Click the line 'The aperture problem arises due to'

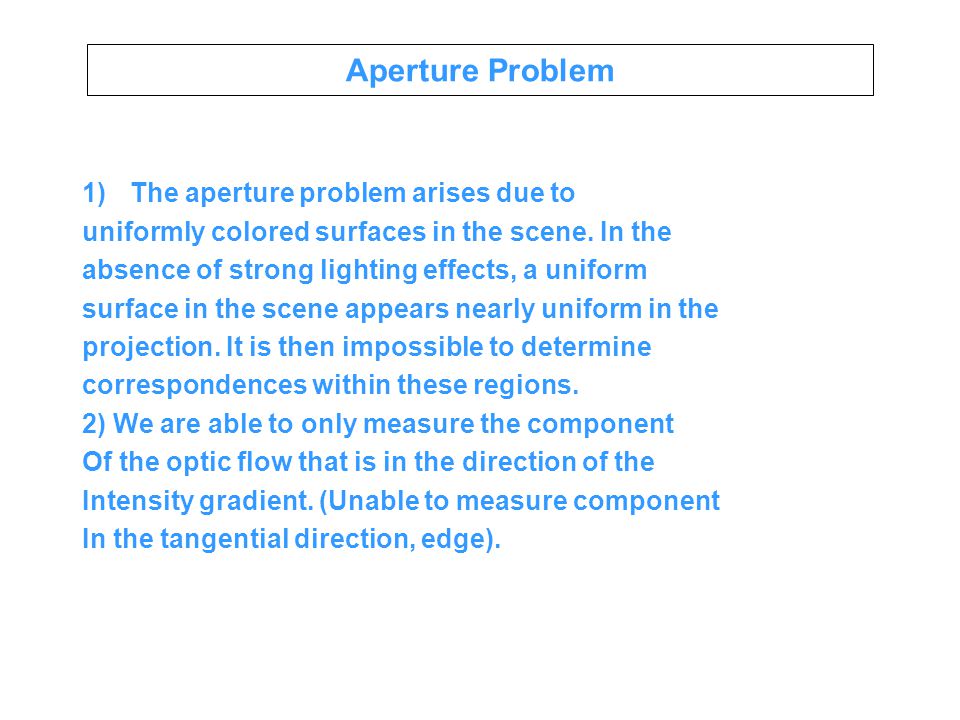(x=353, y=193)
